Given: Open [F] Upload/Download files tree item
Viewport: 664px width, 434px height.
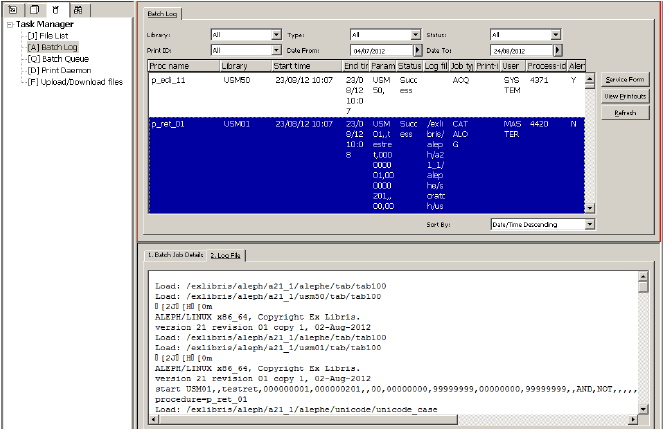Looking at the screenshot, I should 75,82.
